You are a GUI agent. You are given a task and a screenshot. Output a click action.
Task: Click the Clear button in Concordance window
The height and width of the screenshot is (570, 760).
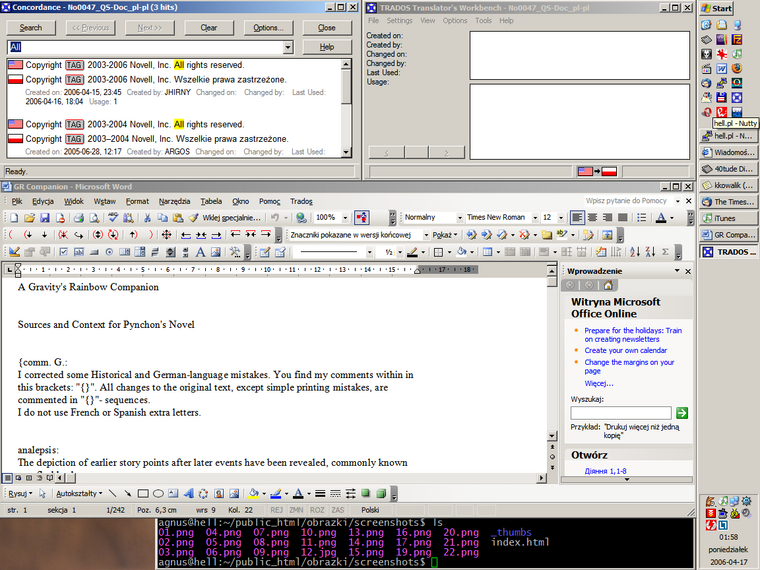pyautogui.click(x=209, y=28)
